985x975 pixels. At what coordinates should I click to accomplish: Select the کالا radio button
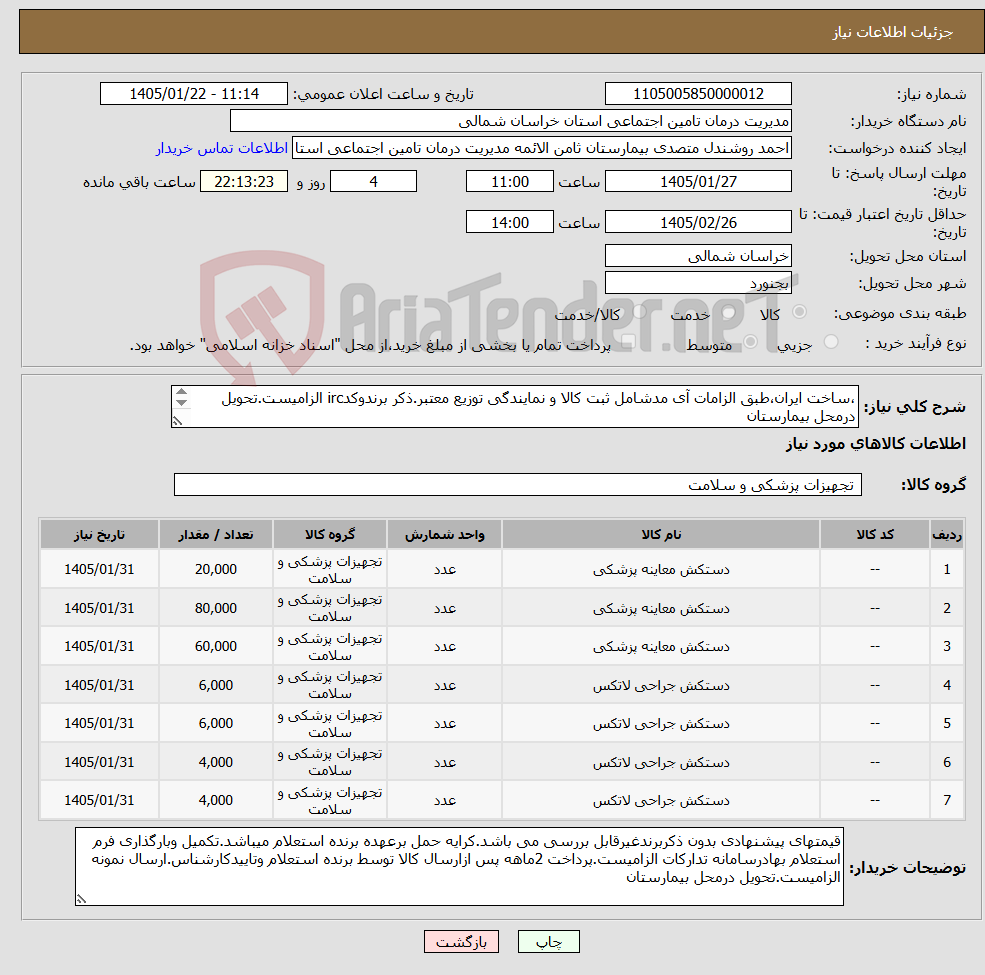(800, 312)
